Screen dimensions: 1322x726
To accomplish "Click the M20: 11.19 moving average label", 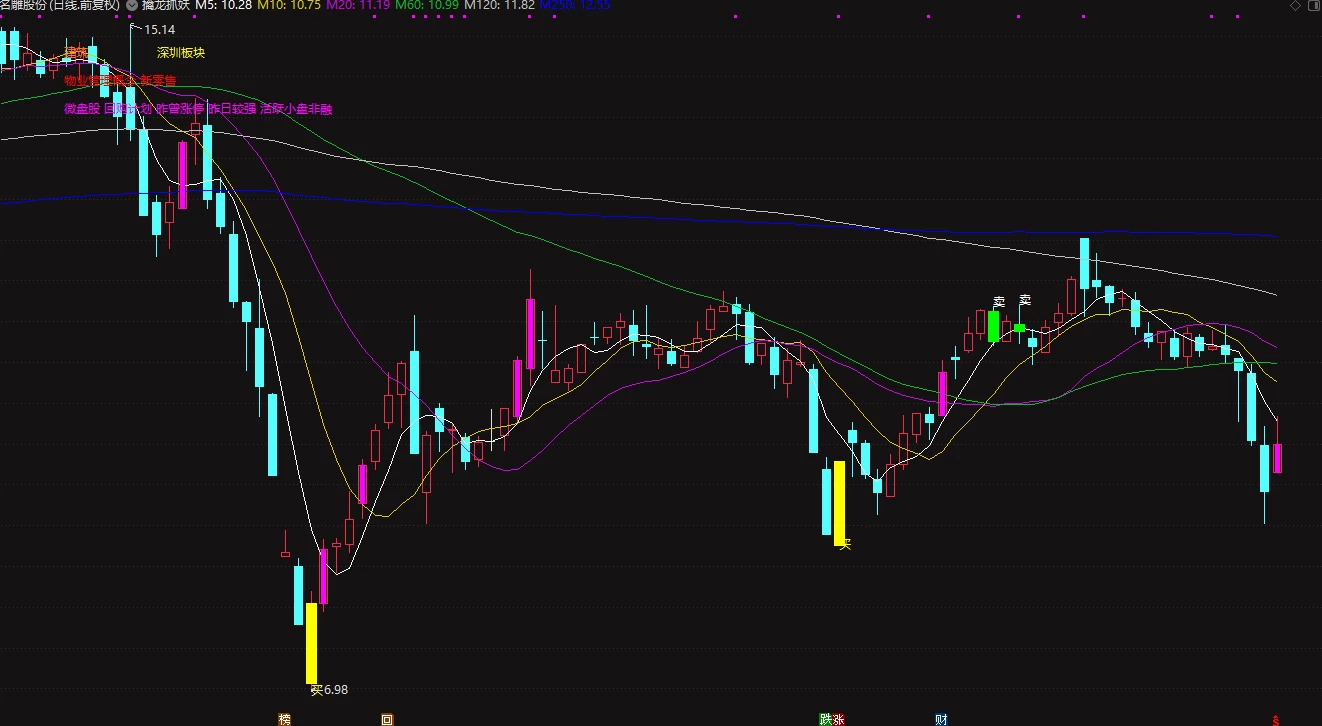I will 359,6.
